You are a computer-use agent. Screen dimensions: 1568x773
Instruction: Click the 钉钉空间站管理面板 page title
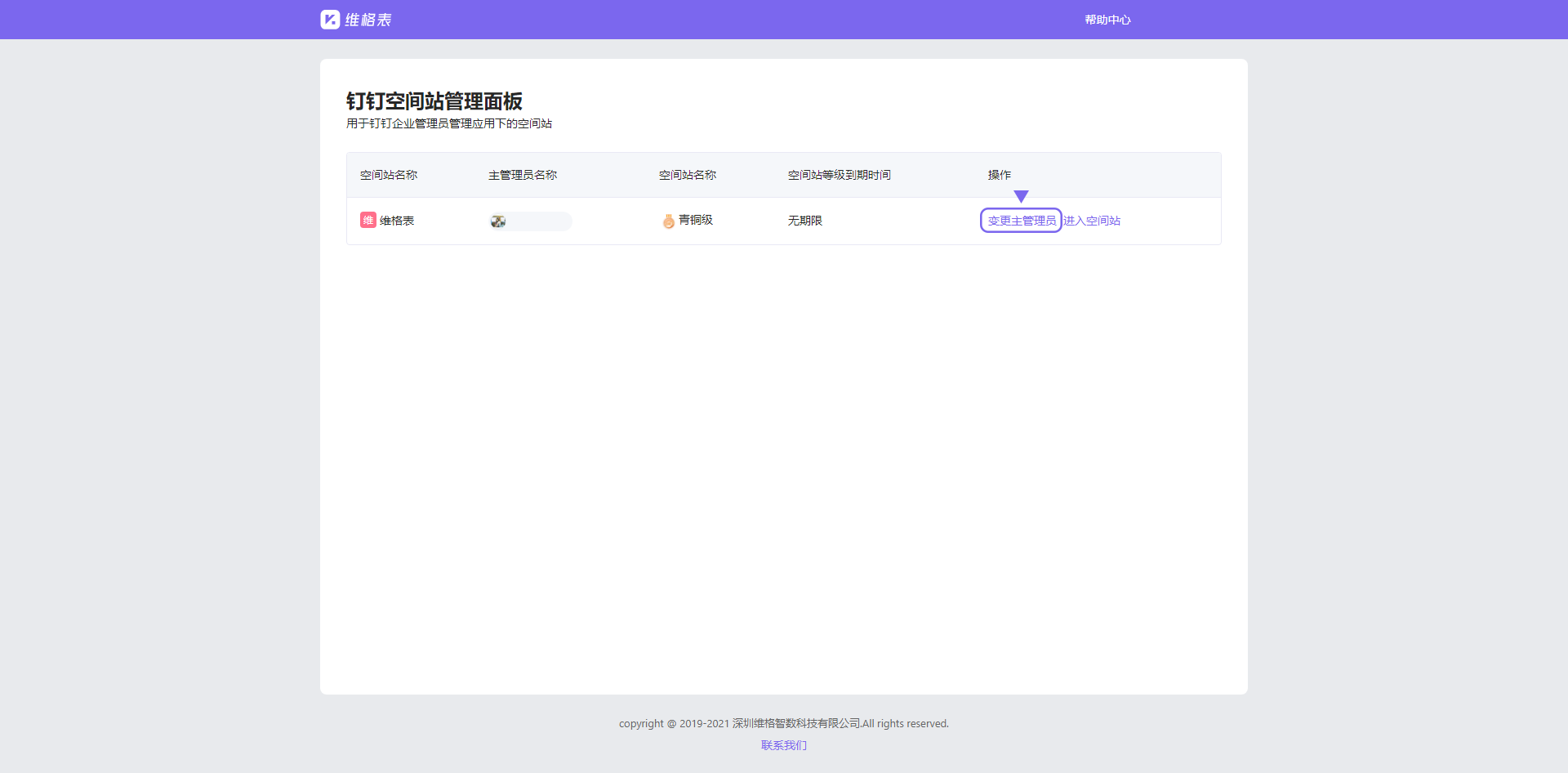434,101
